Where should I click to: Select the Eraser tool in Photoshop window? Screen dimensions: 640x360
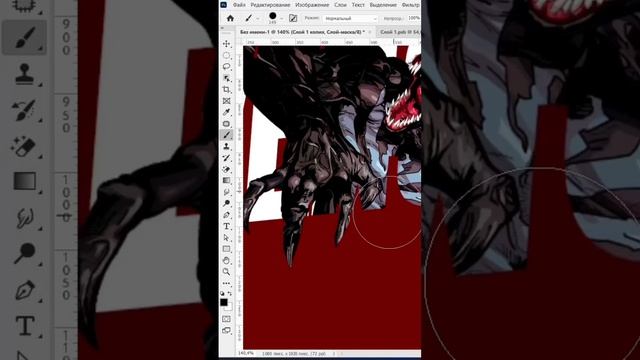pos(227,169)
